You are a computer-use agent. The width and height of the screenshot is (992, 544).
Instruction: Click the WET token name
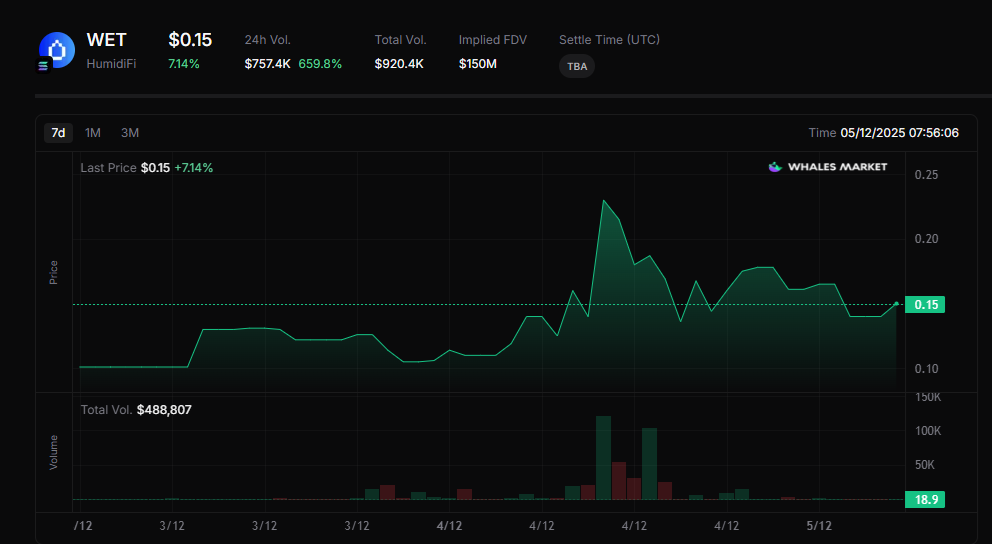(106, 40)
